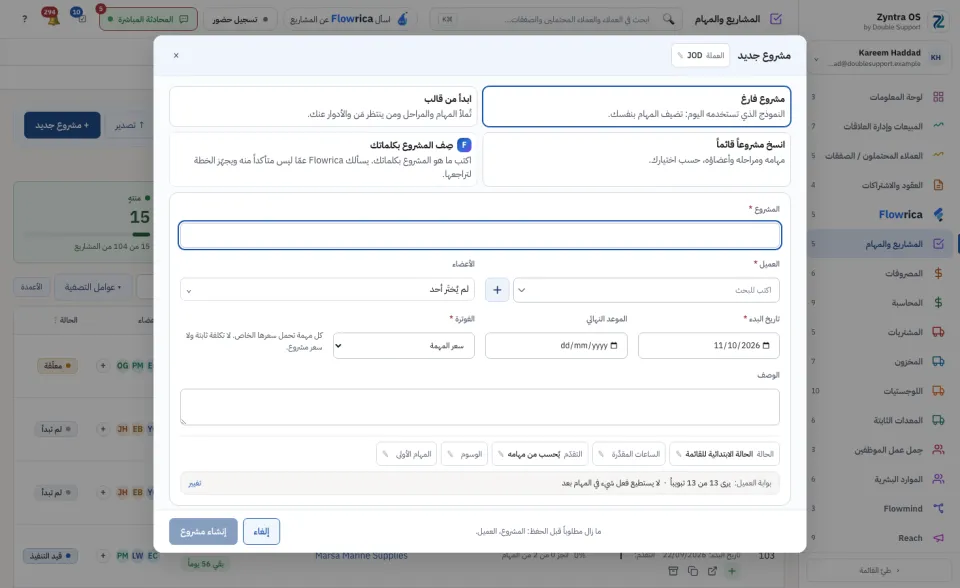
Task: Edit the الحالة initial status chip
Action: click(x=724, y=454)
